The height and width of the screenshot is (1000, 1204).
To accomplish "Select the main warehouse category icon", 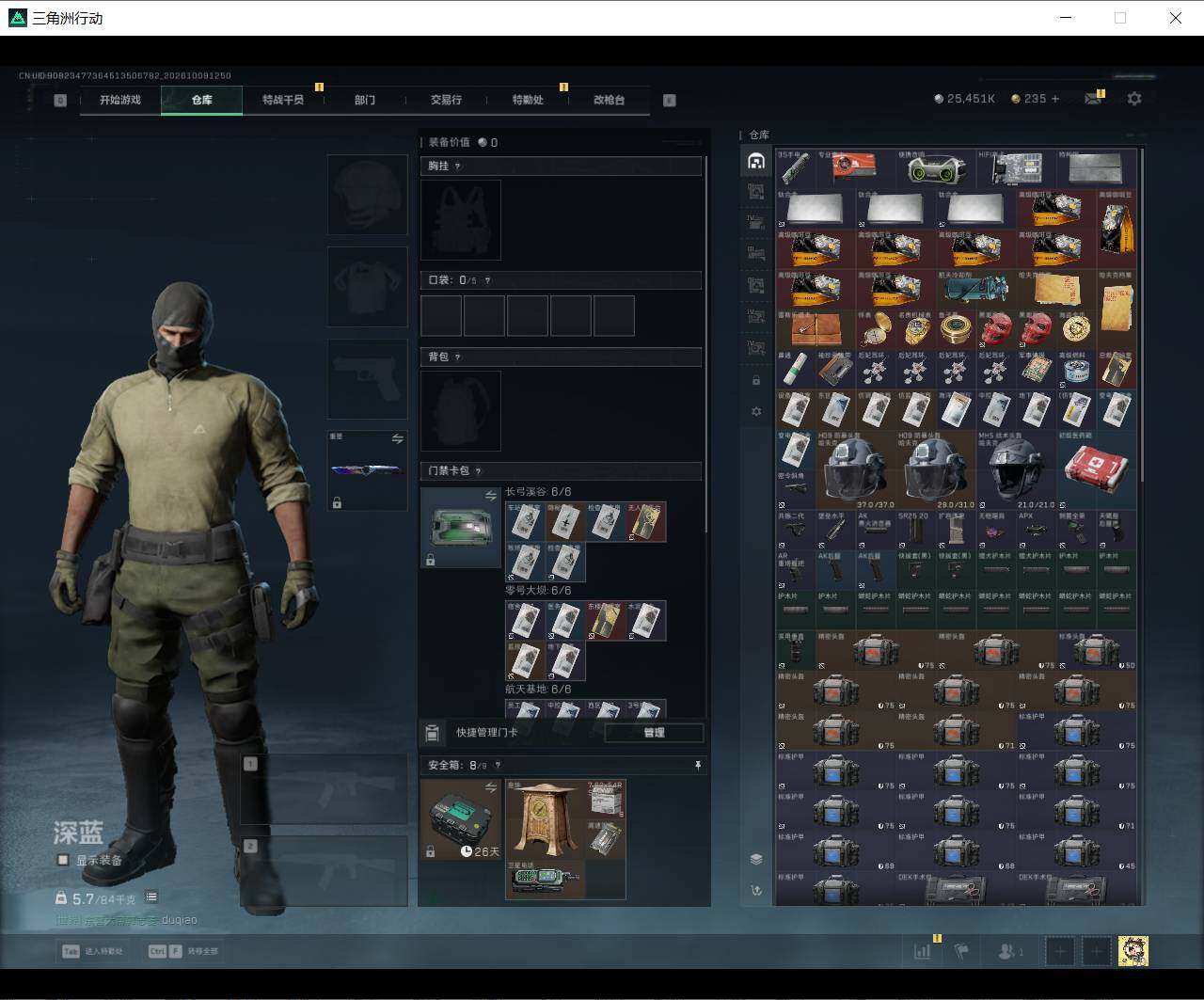I will tap(755, 161).
